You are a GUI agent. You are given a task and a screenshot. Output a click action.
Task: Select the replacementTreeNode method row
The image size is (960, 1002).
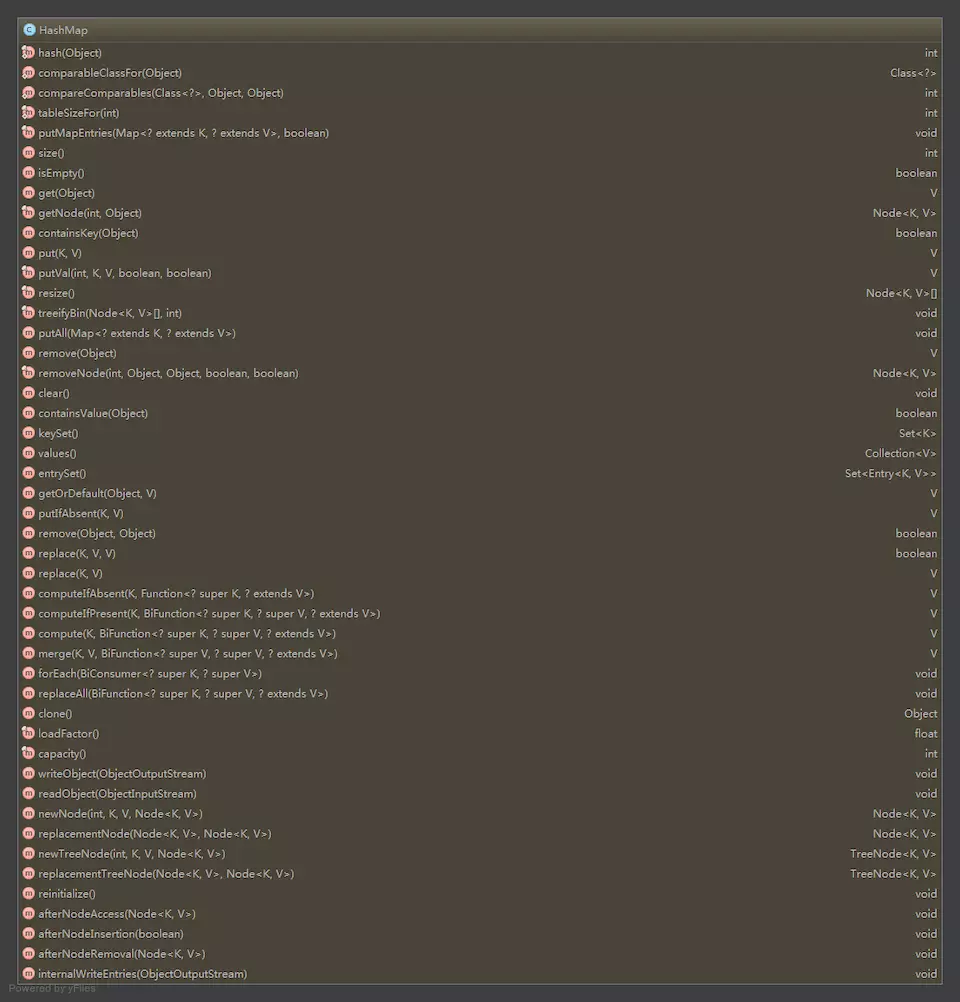[x=479, y=874]
